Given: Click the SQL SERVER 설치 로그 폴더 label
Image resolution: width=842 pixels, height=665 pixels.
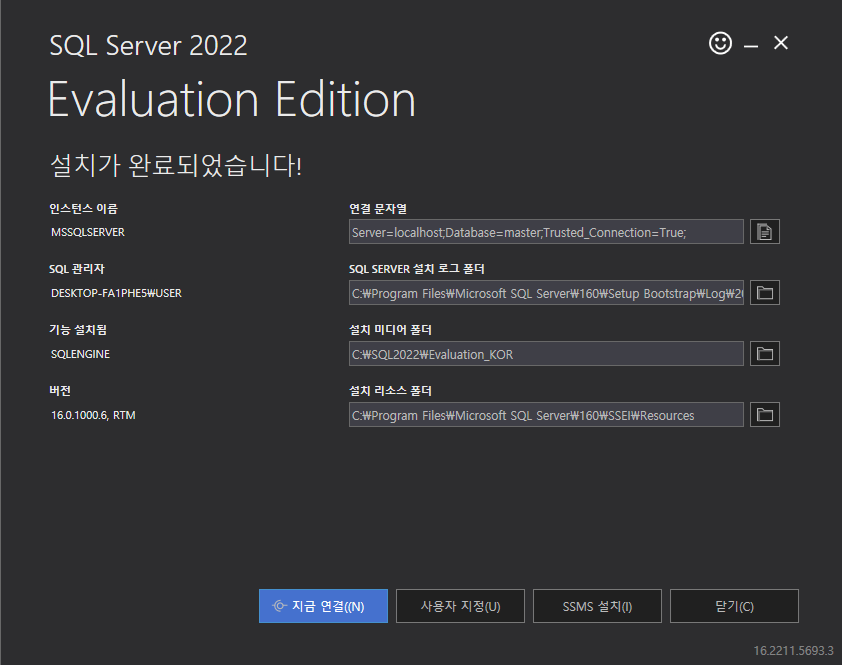Looking at the screenshot, I should pyautogui.click(x=417, y=269).
